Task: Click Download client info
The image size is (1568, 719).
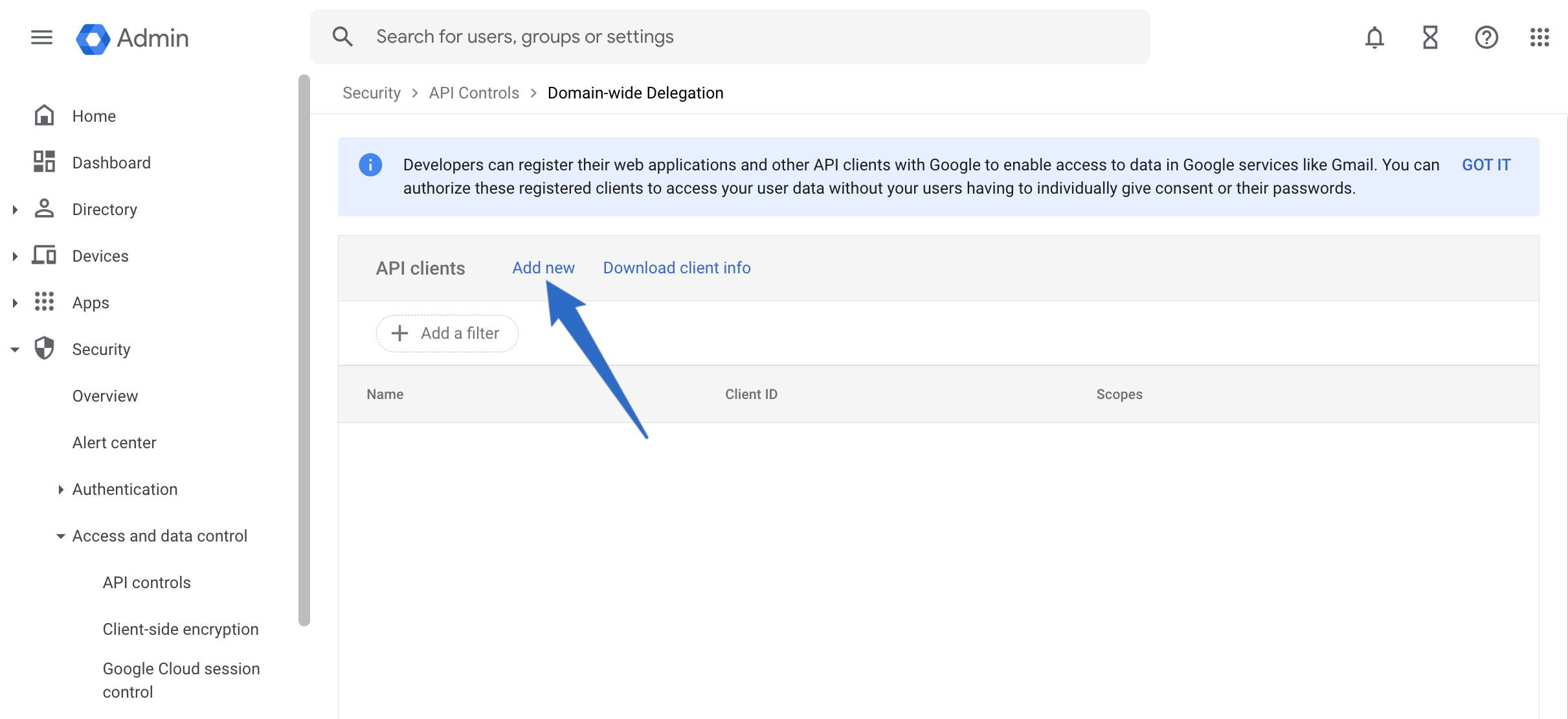Action: (677, 268)
